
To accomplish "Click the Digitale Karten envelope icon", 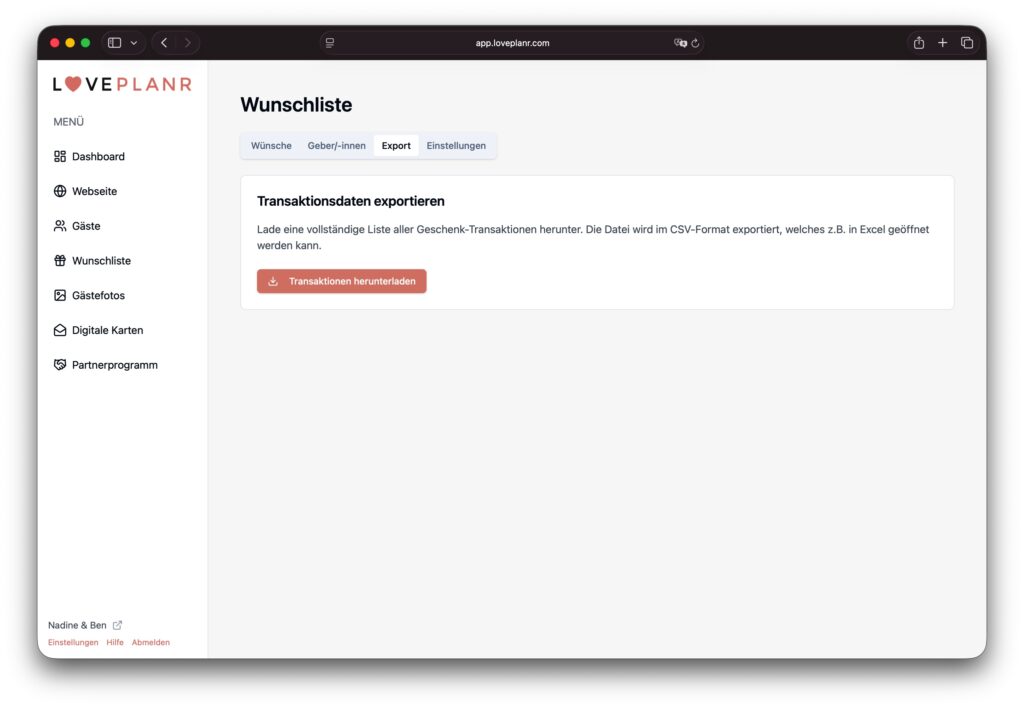I will (60, 330).
